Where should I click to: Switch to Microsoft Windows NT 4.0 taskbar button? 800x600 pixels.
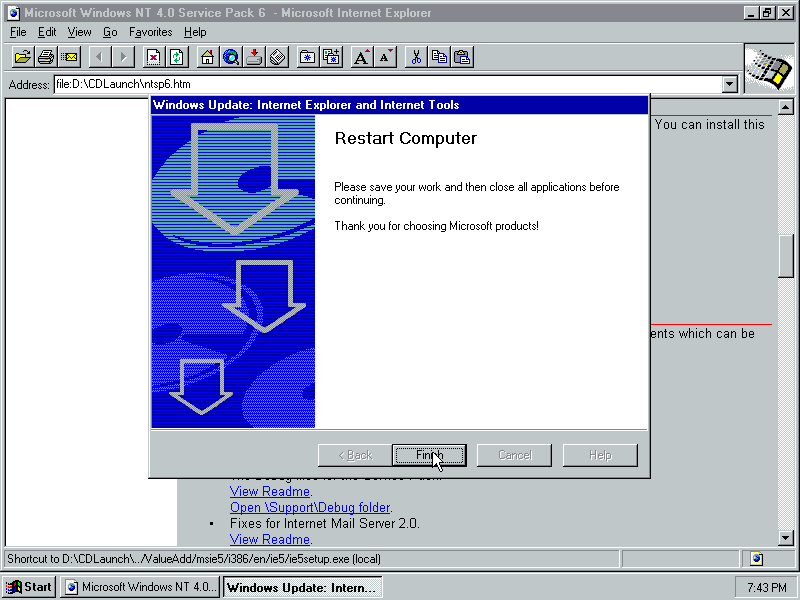[139, 587]
